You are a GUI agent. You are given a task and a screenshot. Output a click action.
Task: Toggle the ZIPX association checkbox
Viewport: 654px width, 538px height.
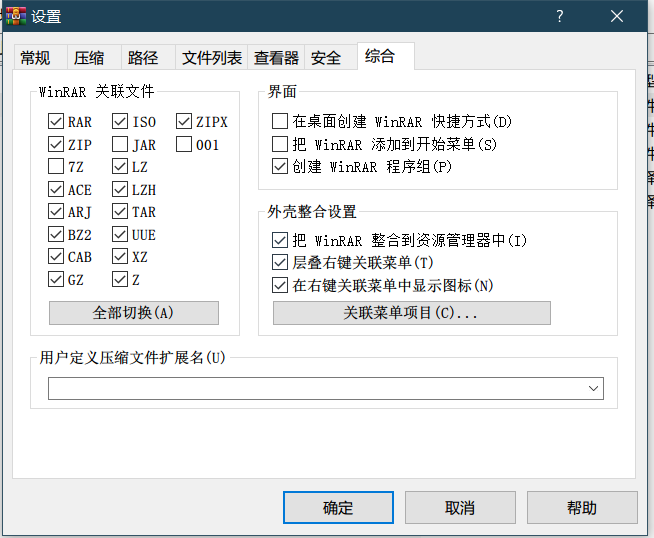(x=184, y=121)
